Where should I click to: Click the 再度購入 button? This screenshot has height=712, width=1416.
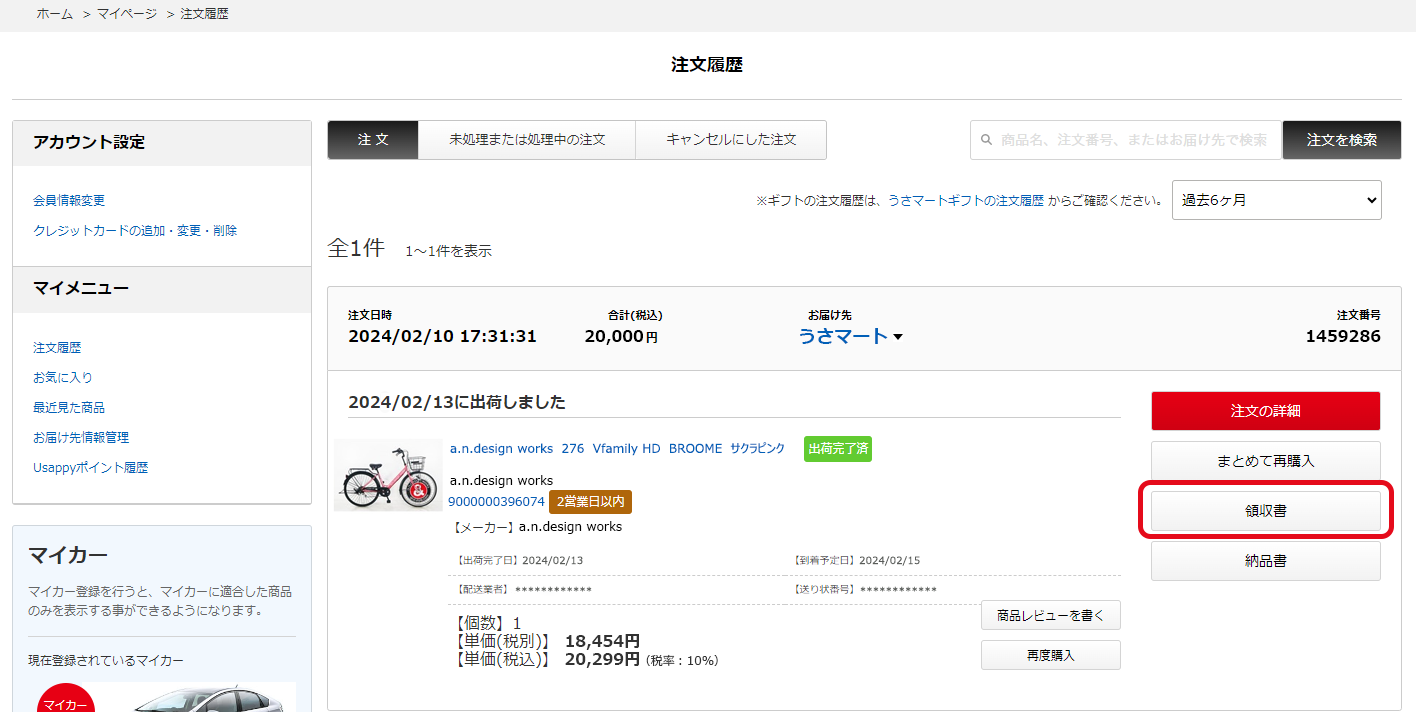pyautogui.click(x=1051, y=655)
